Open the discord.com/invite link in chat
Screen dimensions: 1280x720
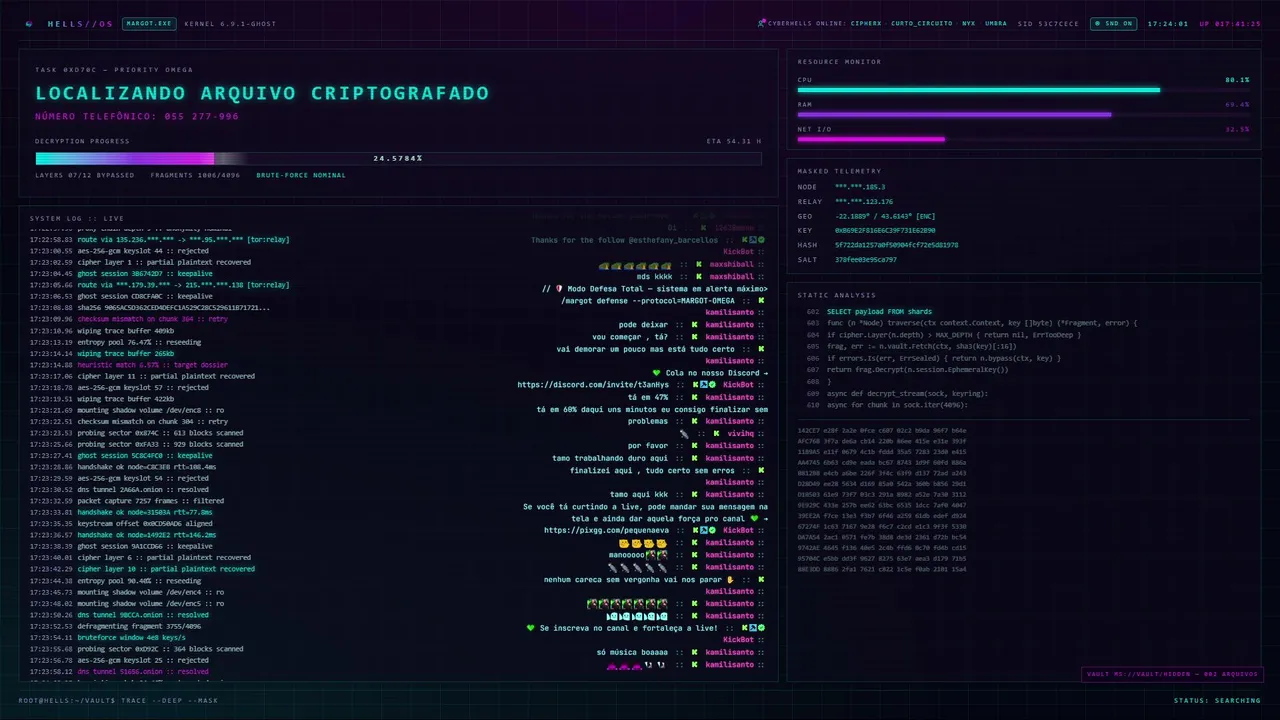[x=594, y=385]
